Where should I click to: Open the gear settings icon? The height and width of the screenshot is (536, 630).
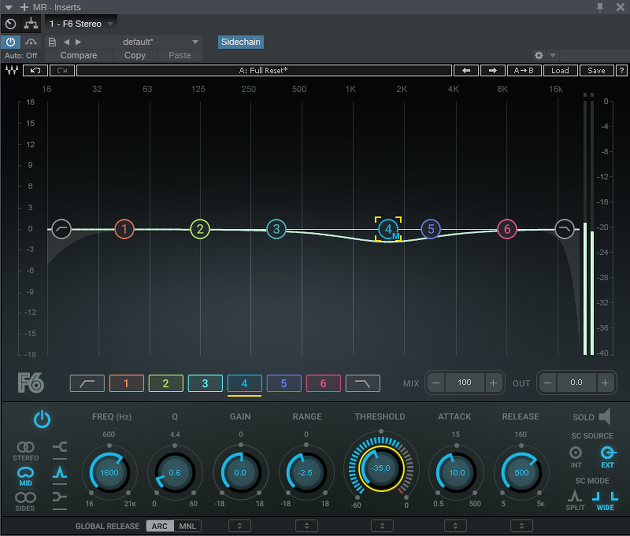point(539,55)
